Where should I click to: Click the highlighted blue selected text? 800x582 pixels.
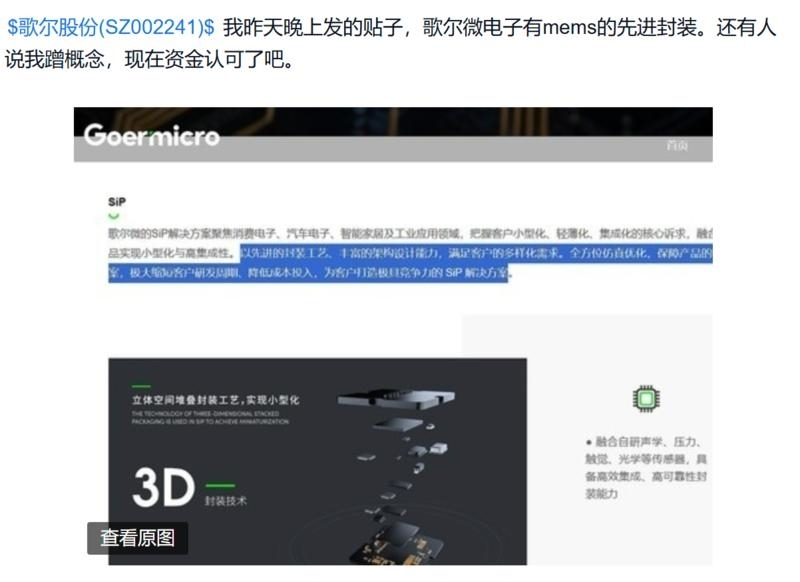[x=410, y=263]
